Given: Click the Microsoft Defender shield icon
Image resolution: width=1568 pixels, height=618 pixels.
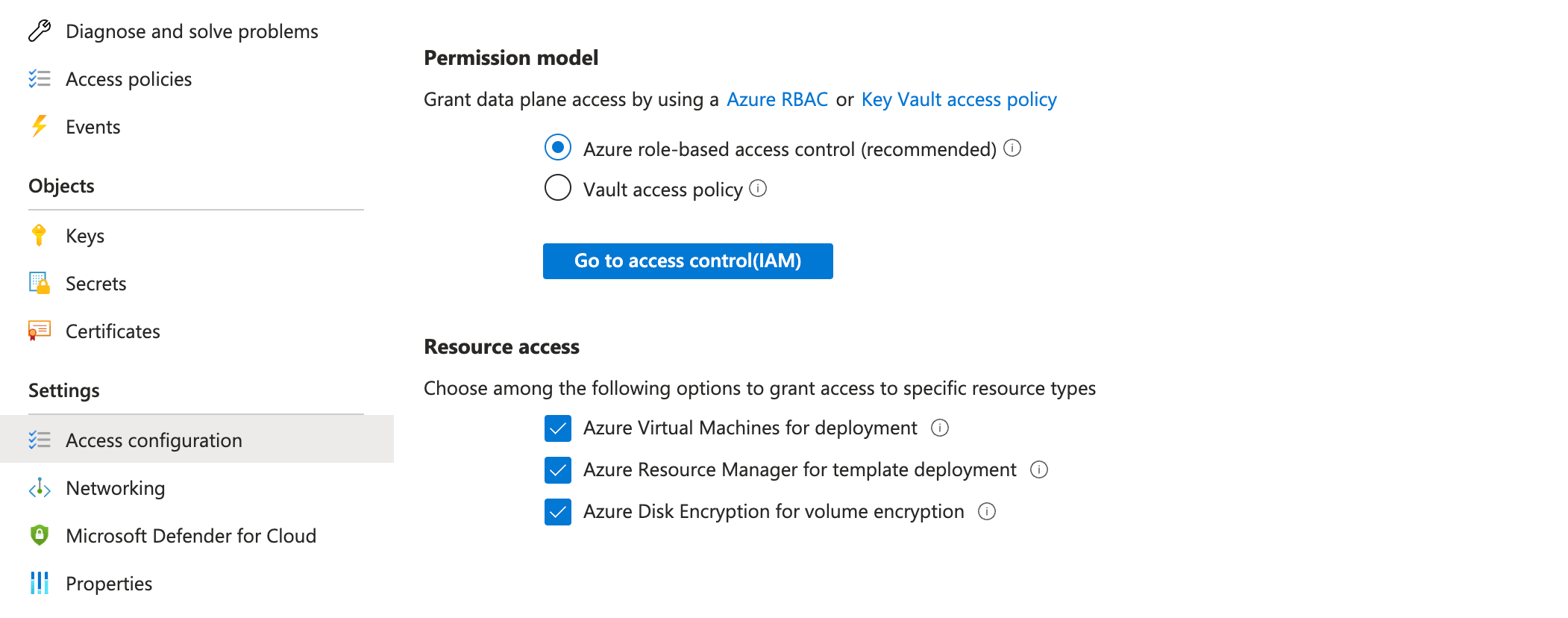Looking at the screenshot, I should (x=39, y=535).
